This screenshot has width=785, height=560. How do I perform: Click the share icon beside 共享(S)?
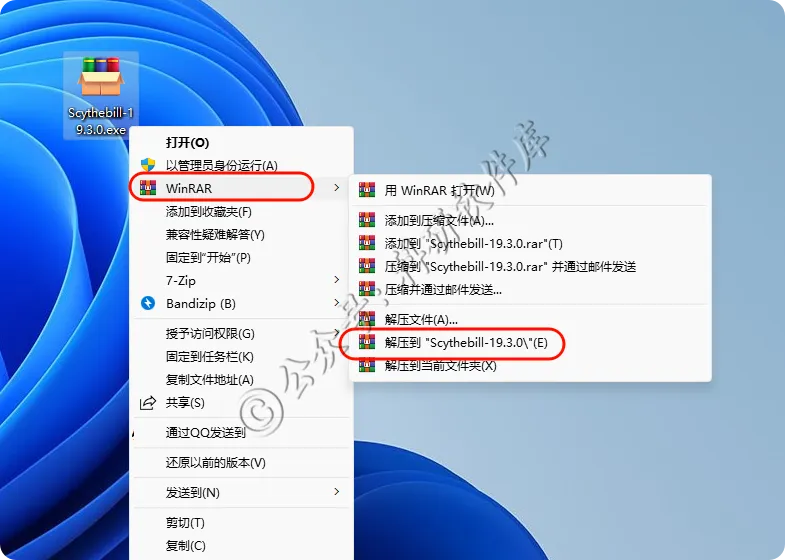[x=148, y=402]
